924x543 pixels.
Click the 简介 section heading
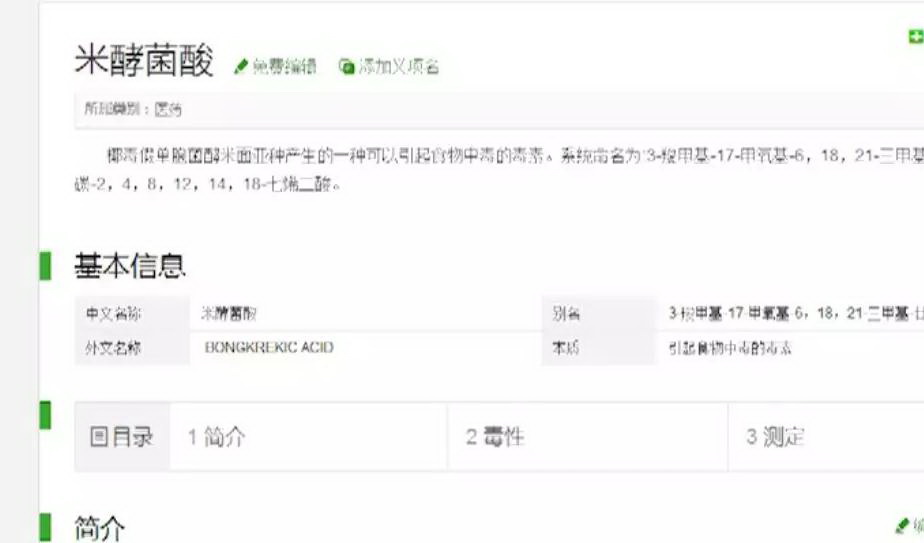tap(100, 528)
